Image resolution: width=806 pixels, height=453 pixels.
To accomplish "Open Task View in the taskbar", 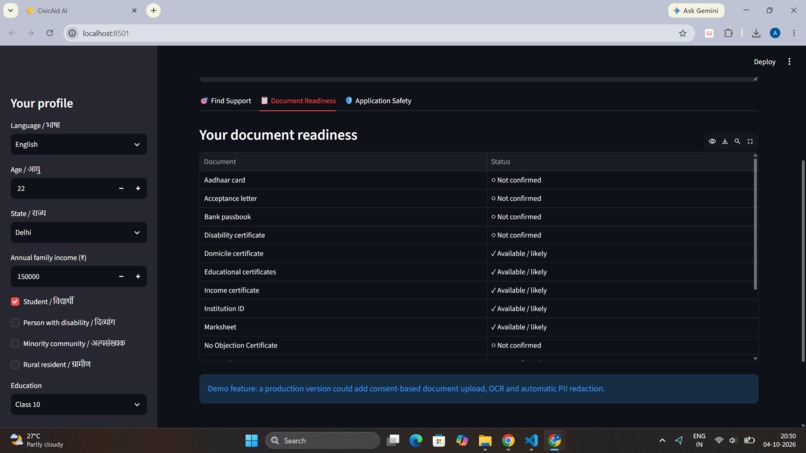I will coord(393,441).
